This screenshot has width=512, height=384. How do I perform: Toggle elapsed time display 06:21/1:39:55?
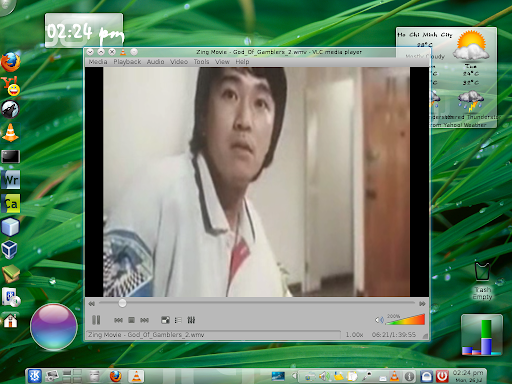point(394,334)
